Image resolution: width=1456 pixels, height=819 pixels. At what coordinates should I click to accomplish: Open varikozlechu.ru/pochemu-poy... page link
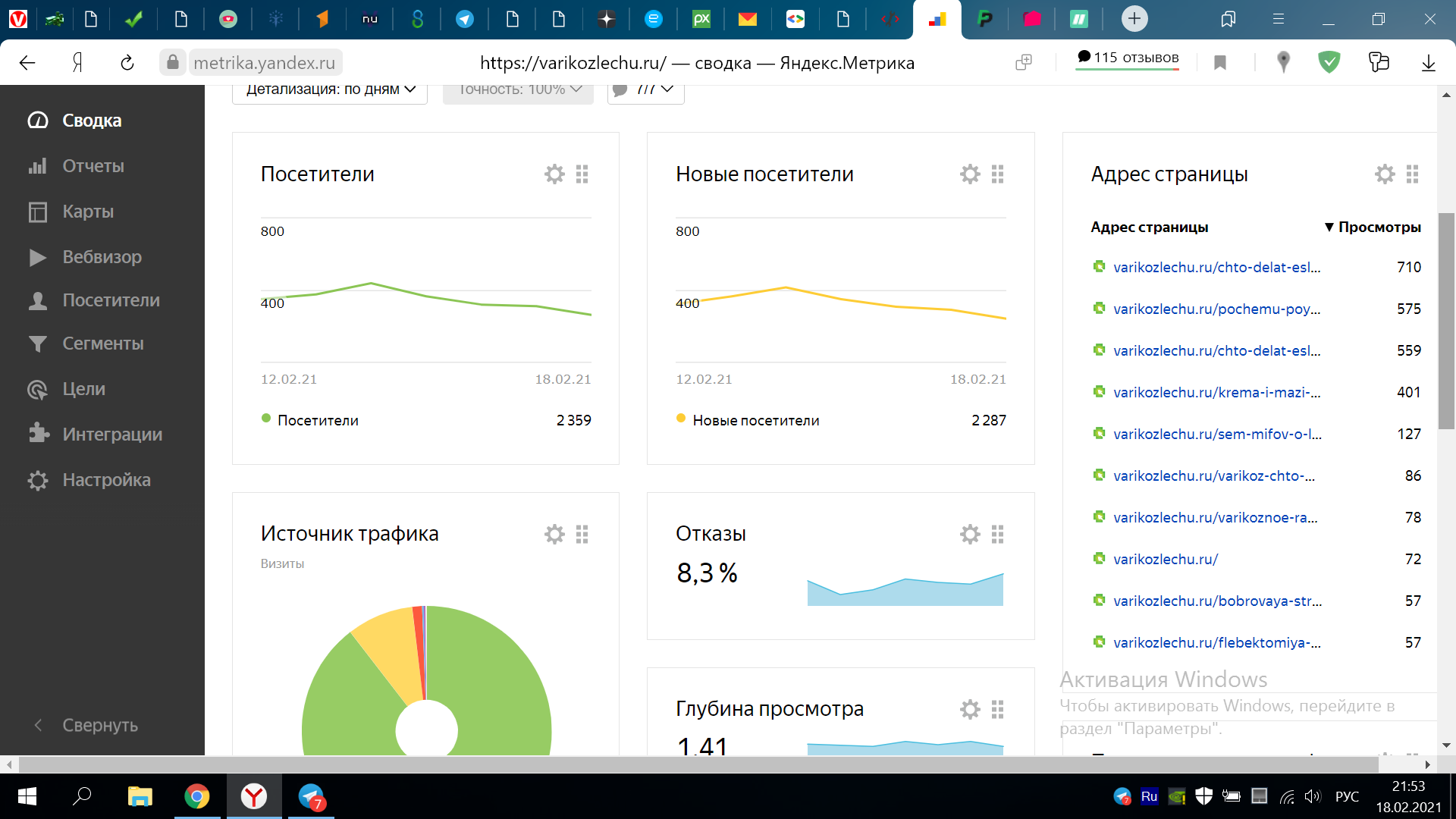click(1216, 309)
